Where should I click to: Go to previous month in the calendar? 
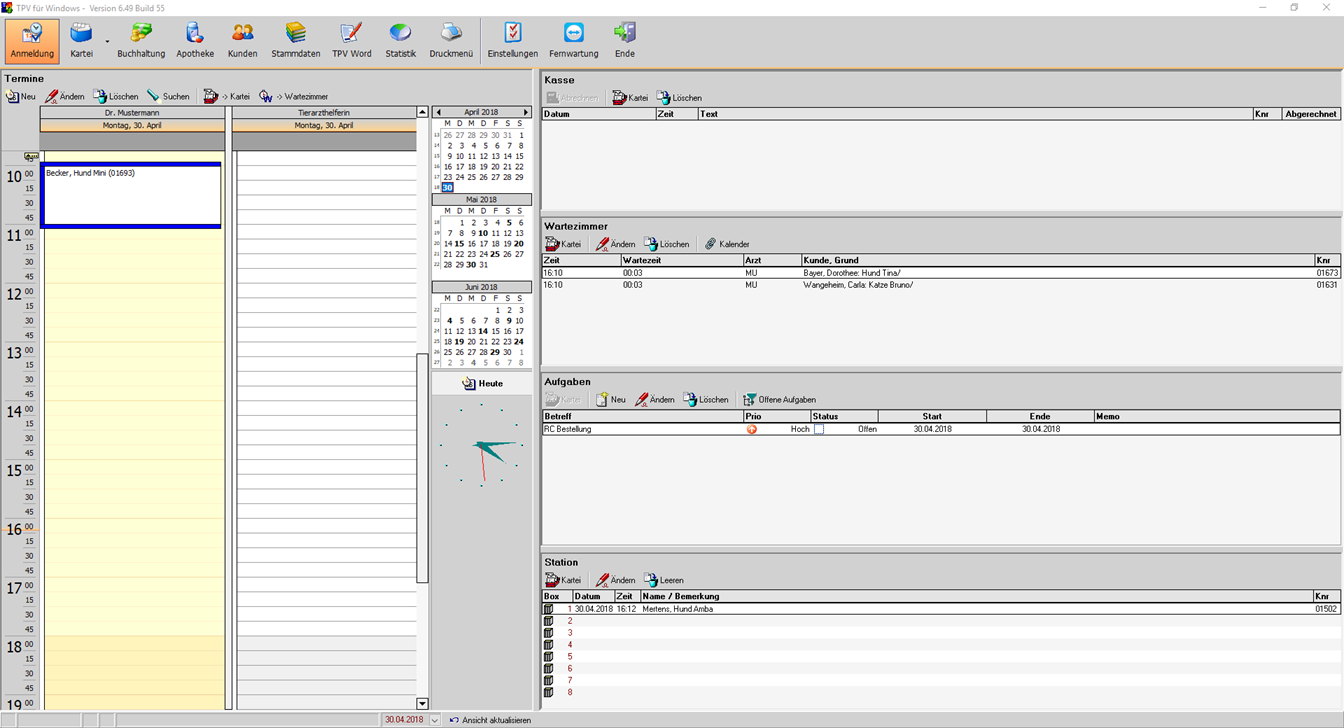(438, 112)
